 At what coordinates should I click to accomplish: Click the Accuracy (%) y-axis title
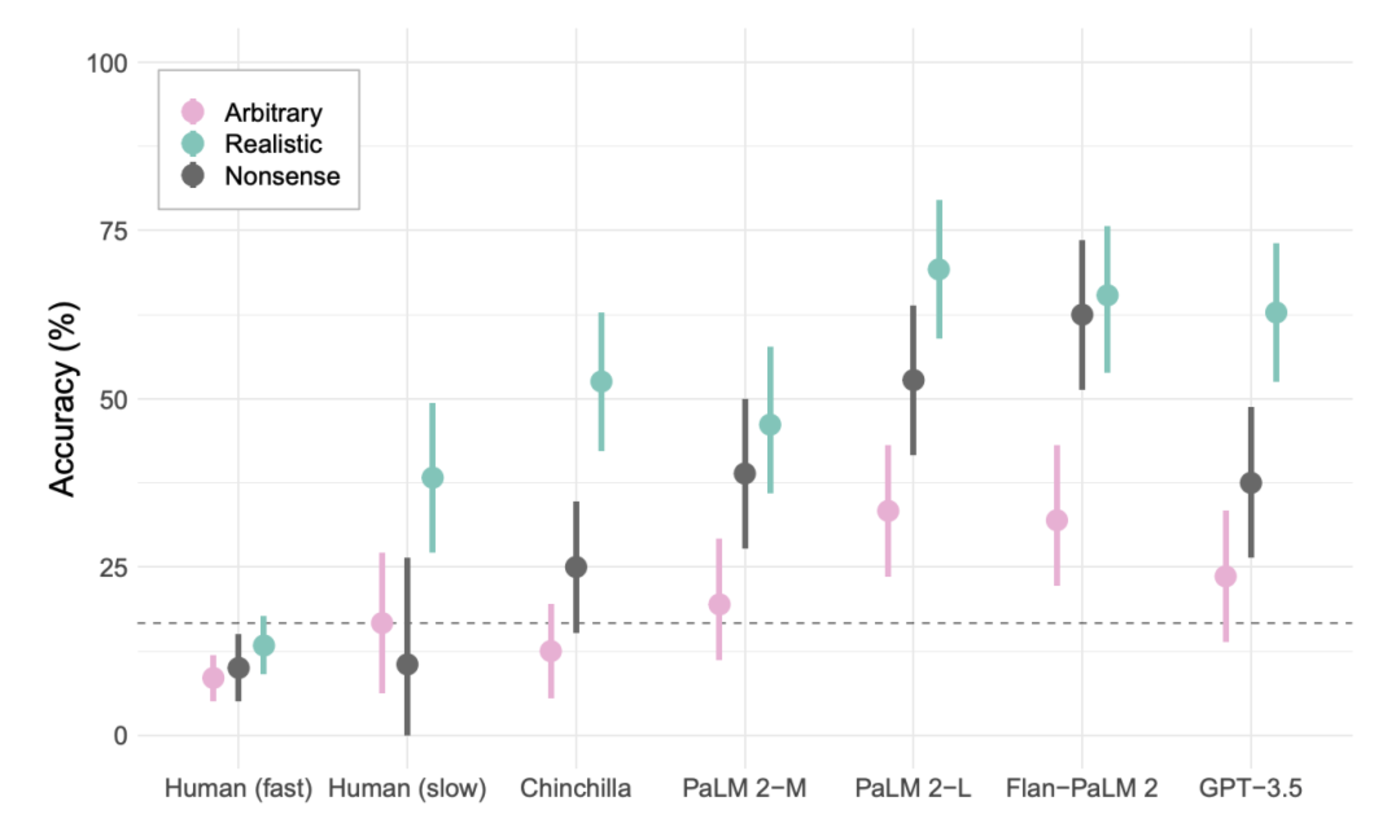63,399
